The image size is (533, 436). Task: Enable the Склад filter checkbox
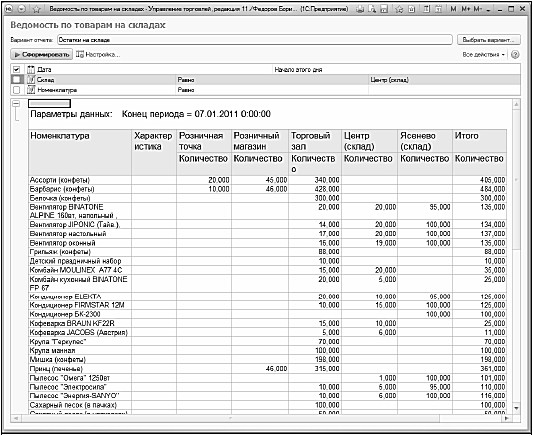(x=16, y=80)
